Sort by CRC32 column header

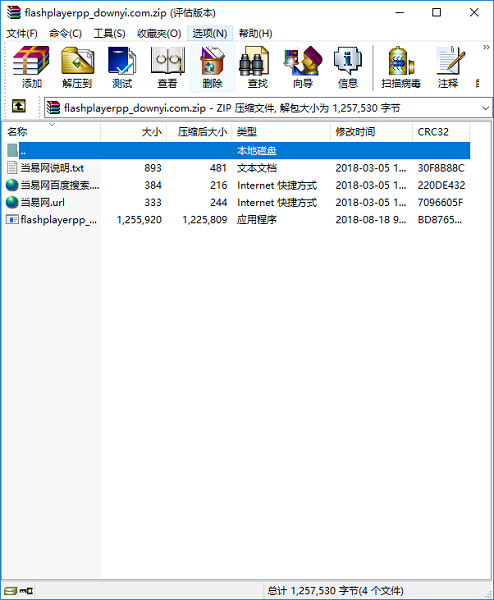tap(441, 132)
